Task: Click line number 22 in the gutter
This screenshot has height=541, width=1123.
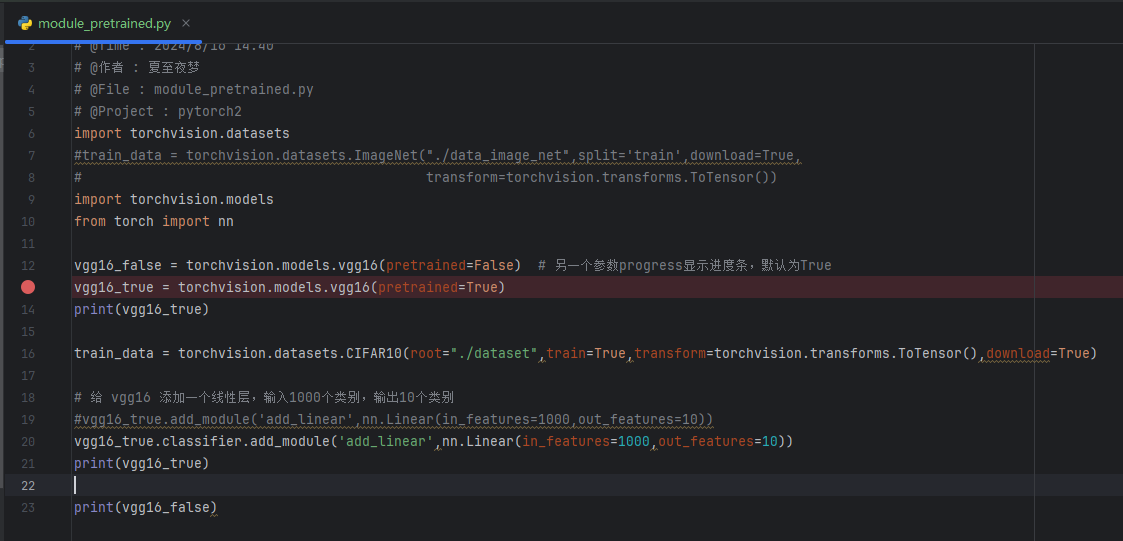Action: point(28,485)
